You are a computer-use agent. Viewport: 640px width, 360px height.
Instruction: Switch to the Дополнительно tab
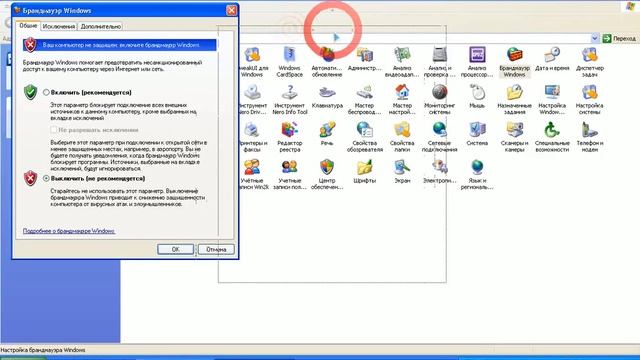[x=101, y=27]
